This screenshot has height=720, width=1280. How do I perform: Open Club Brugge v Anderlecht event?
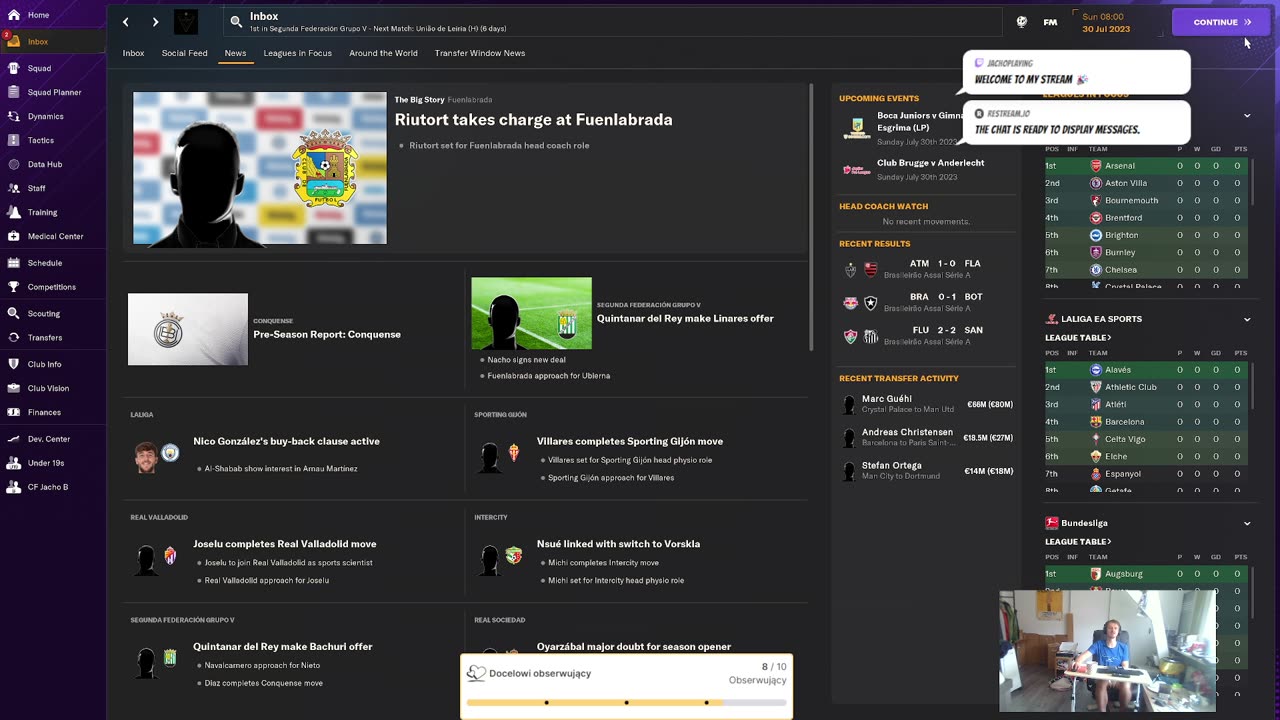[927, 169]
